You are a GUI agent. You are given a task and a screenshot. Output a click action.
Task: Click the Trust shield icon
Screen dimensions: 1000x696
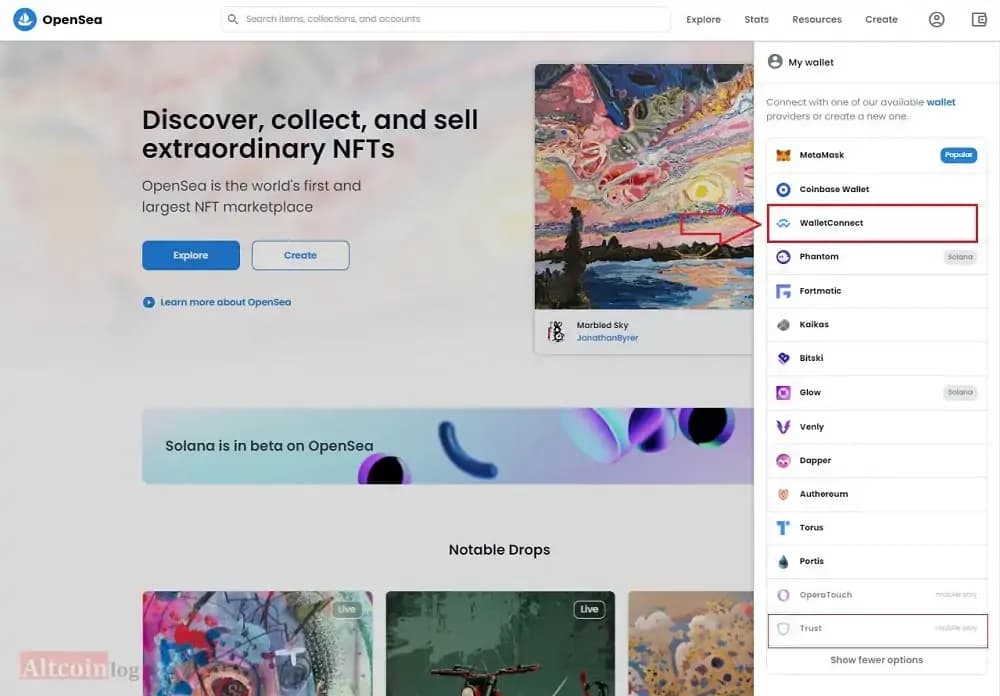click(783, 628)
